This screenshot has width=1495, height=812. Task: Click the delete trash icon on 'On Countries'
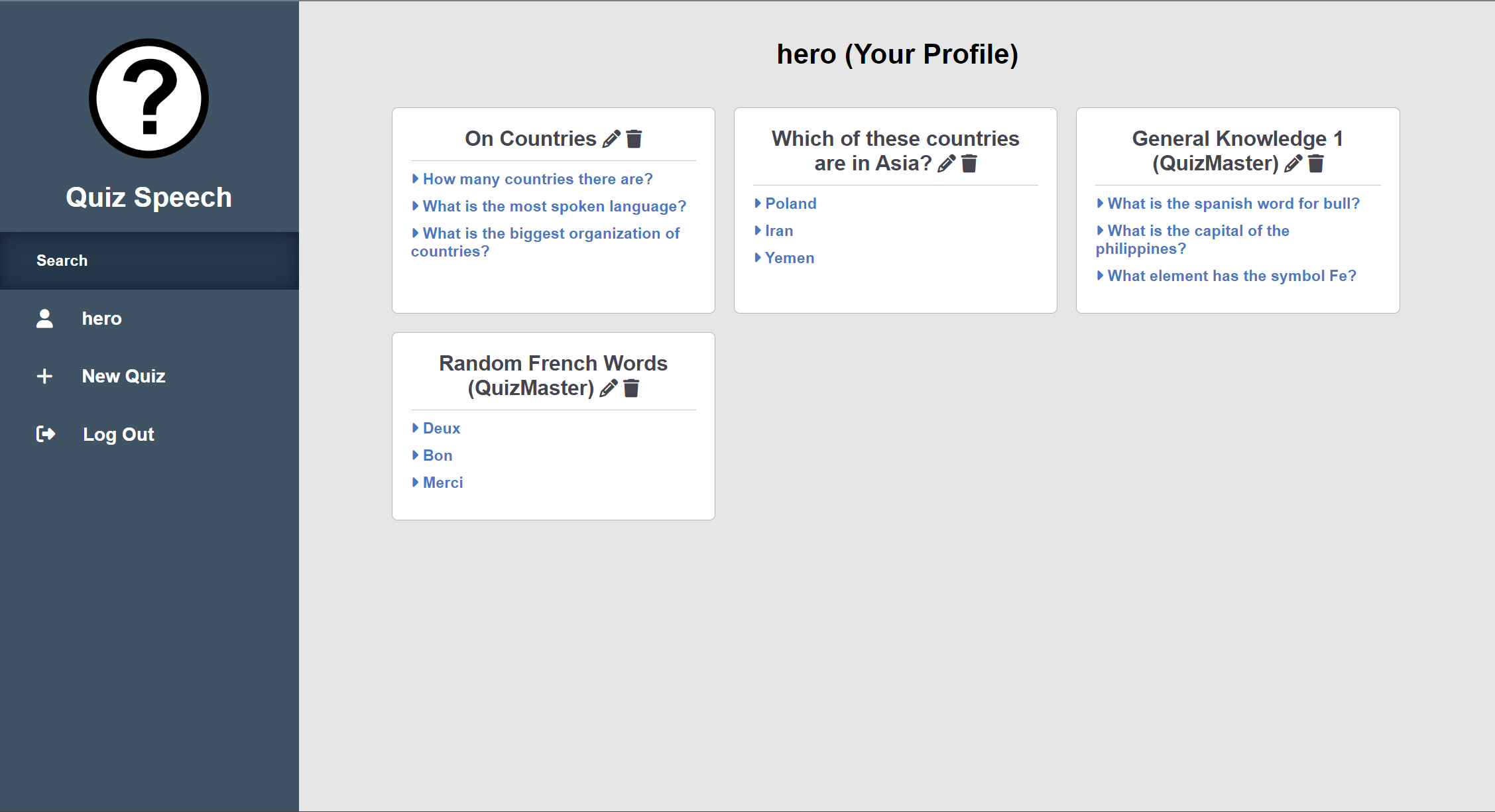coord(633,139)
